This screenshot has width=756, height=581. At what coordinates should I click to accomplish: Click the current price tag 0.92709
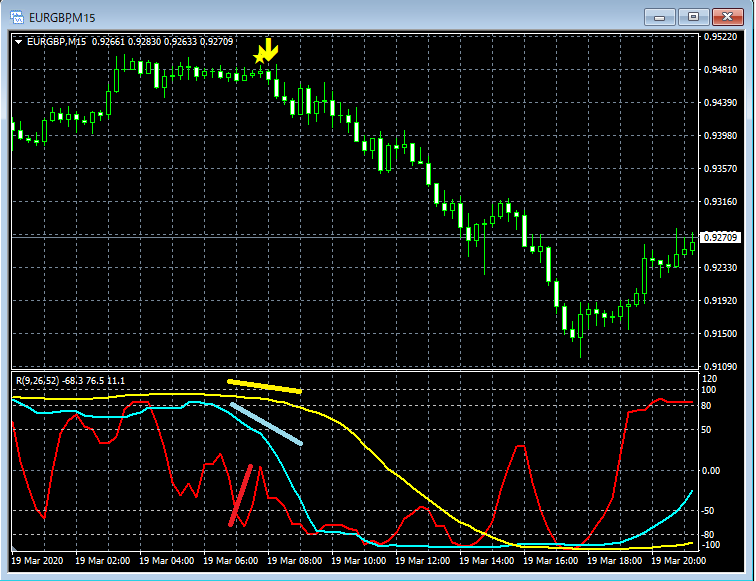[720, 237]
